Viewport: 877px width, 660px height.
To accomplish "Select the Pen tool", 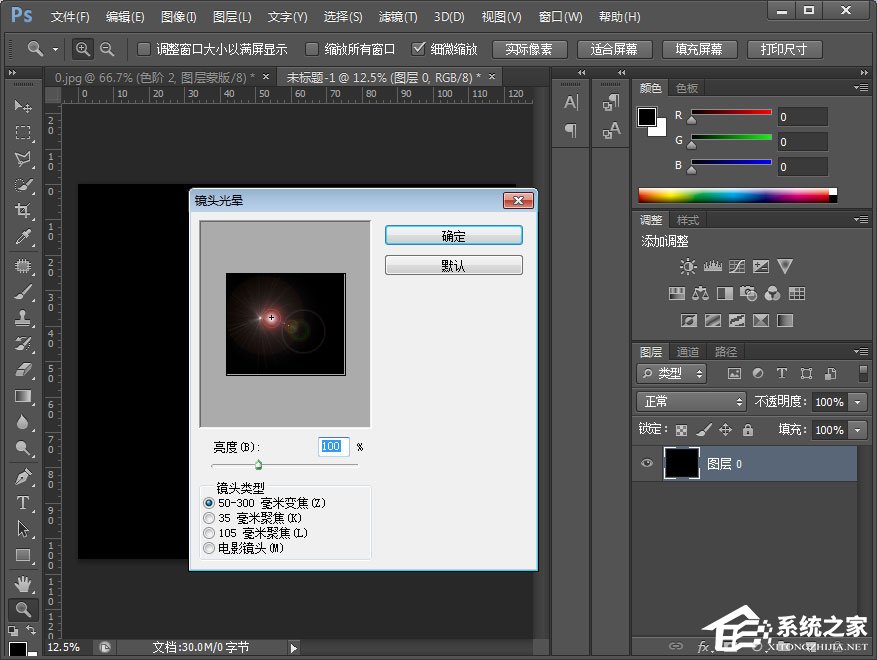I will pos(22,476).
